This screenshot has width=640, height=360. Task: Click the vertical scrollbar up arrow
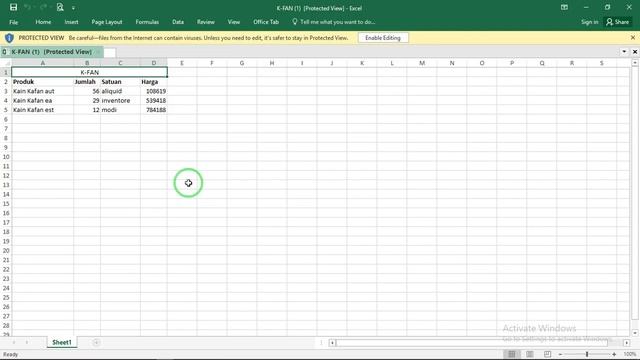point(635,63)
